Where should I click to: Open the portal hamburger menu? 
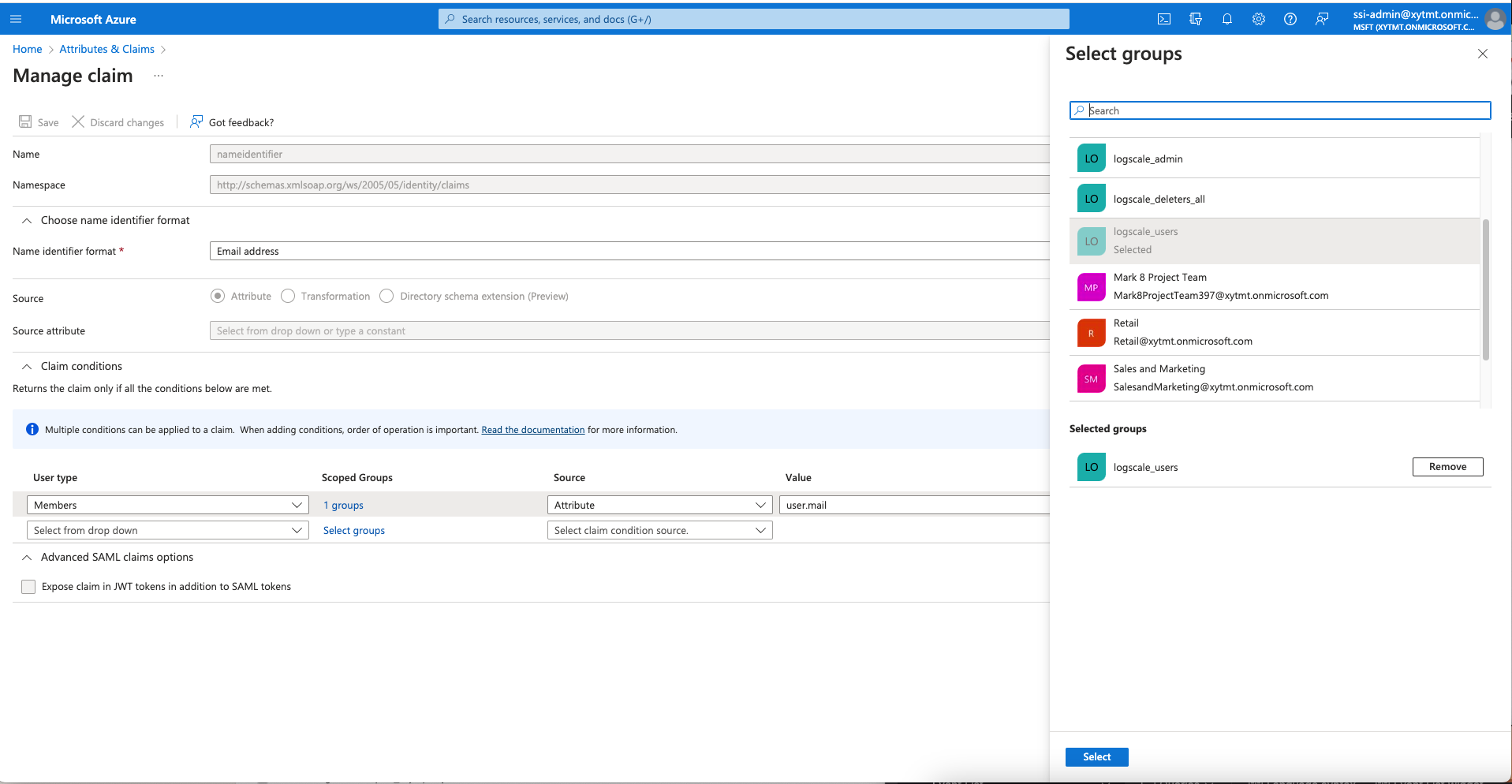click(x=16, y=19)
